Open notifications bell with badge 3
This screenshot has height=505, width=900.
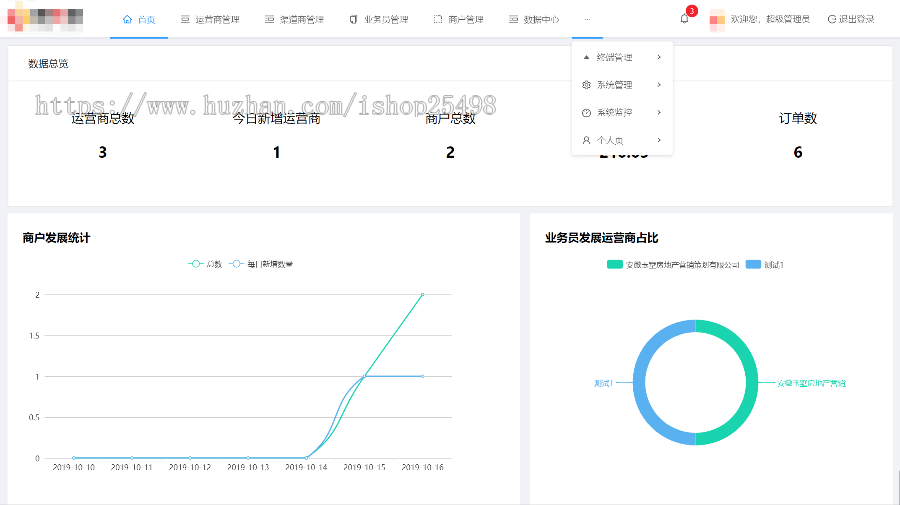[x=685, y=18]
